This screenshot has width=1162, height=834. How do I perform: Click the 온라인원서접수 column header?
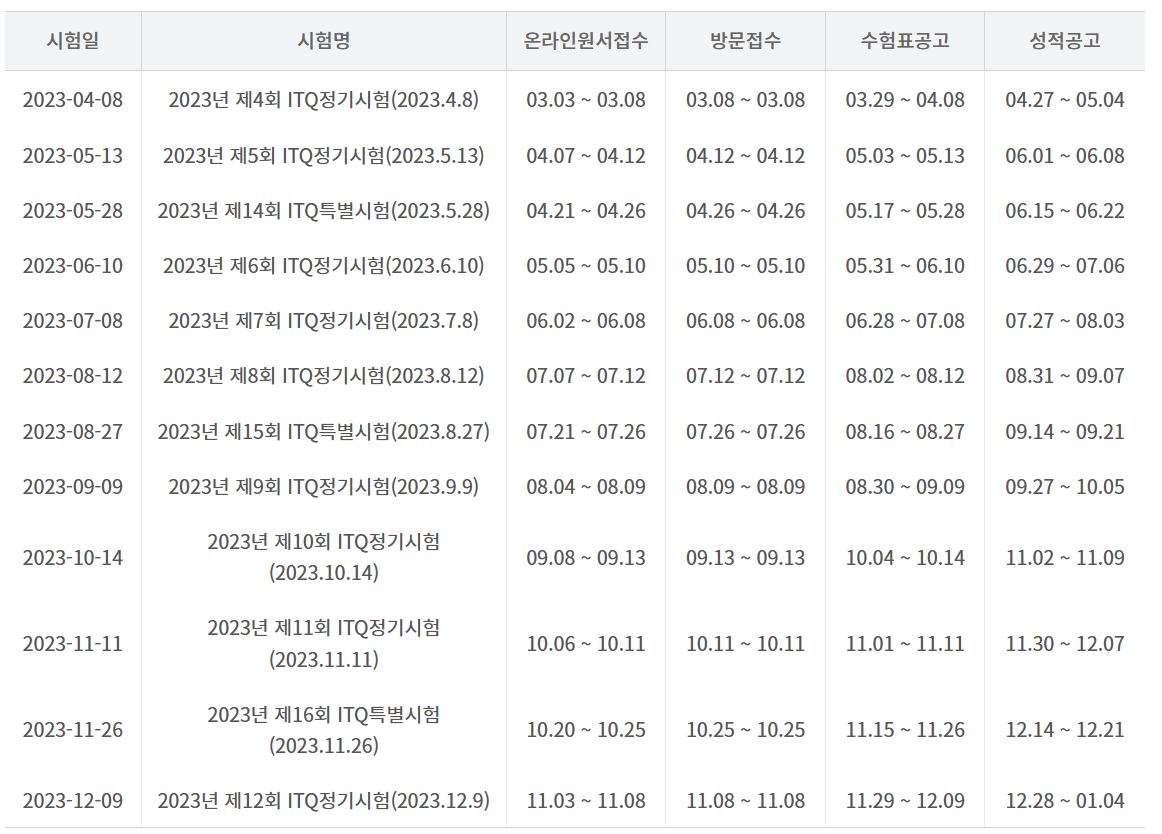585,40
